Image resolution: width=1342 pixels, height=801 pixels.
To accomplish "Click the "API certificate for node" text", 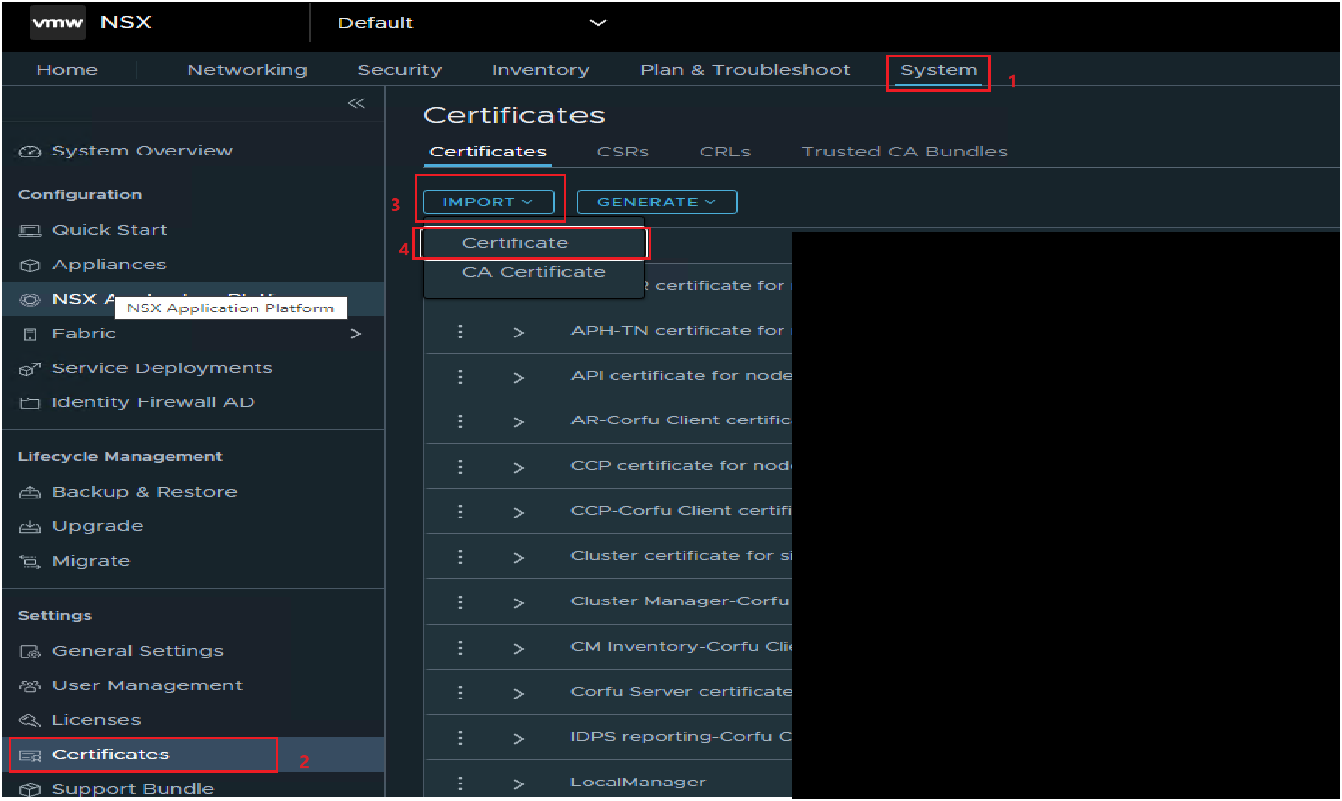I will pos(681,376).
